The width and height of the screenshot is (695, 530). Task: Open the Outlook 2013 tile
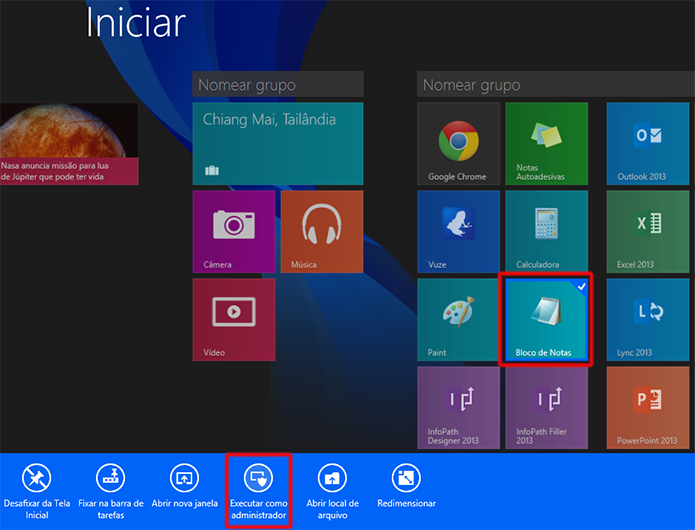[648, 144]
